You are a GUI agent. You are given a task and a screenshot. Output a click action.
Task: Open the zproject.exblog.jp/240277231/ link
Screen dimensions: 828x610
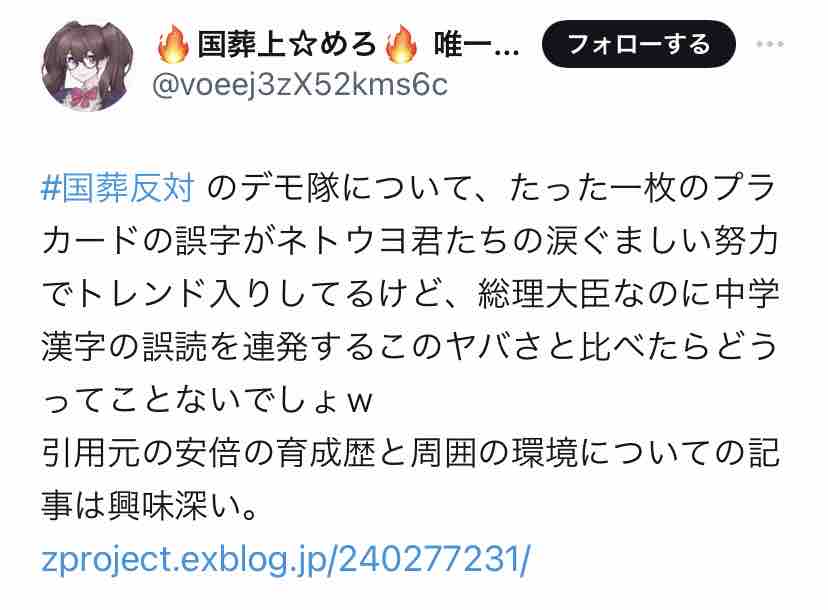coord(285,558)
